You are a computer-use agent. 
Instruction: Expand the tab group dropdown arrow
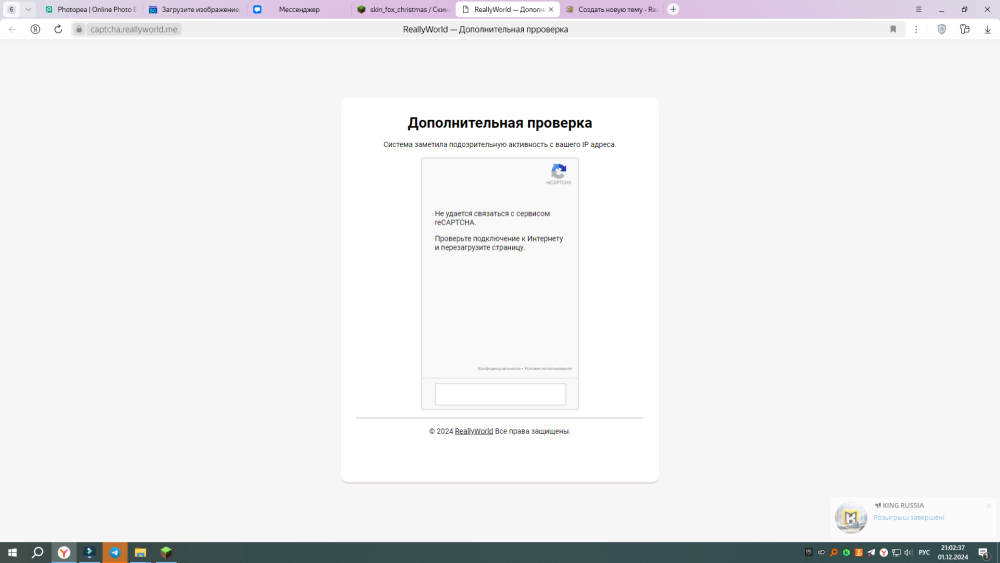click(x=28, y=10)
